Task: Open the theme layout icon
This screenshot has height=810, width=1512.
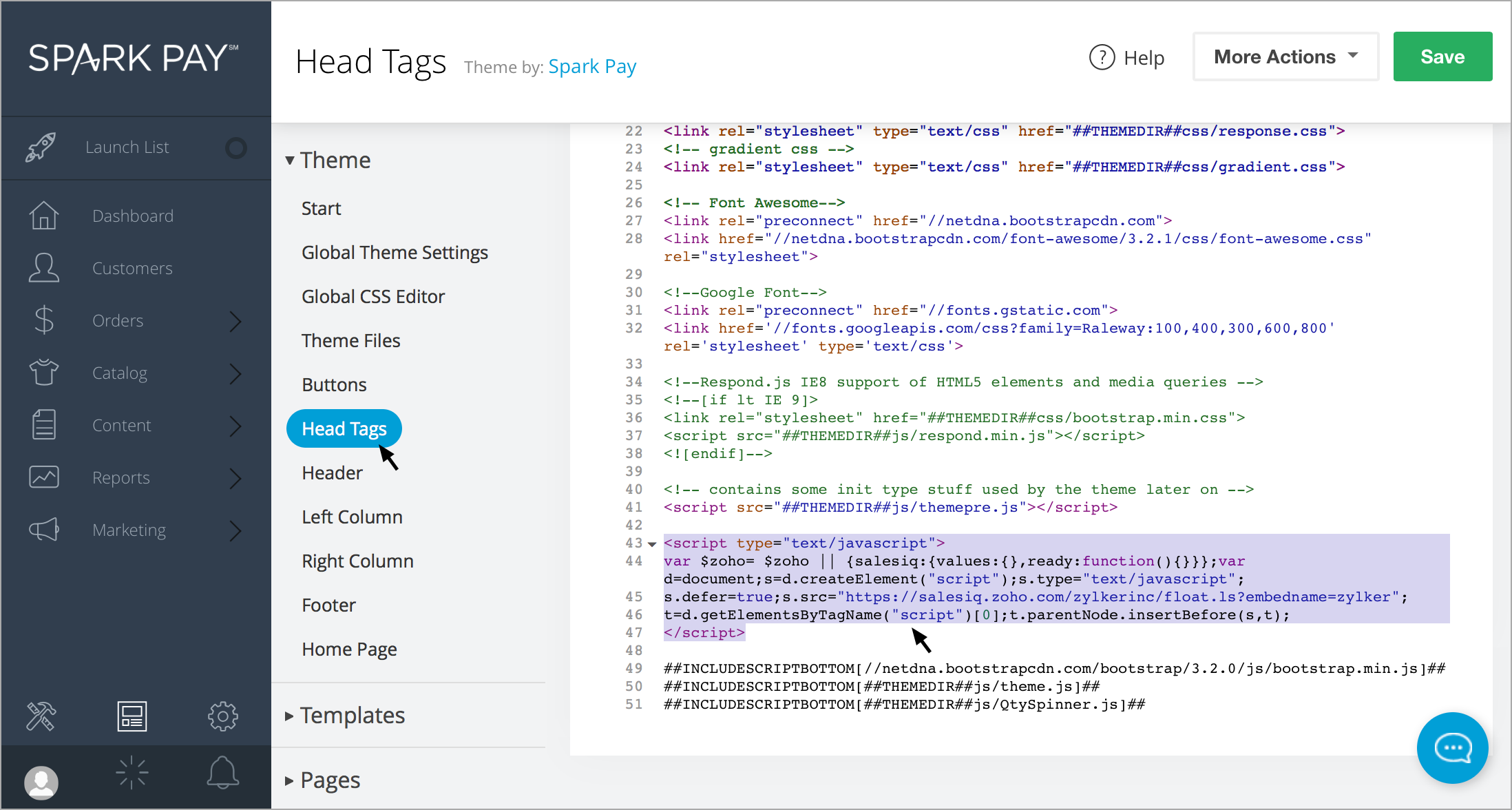Action: (132, 716)
